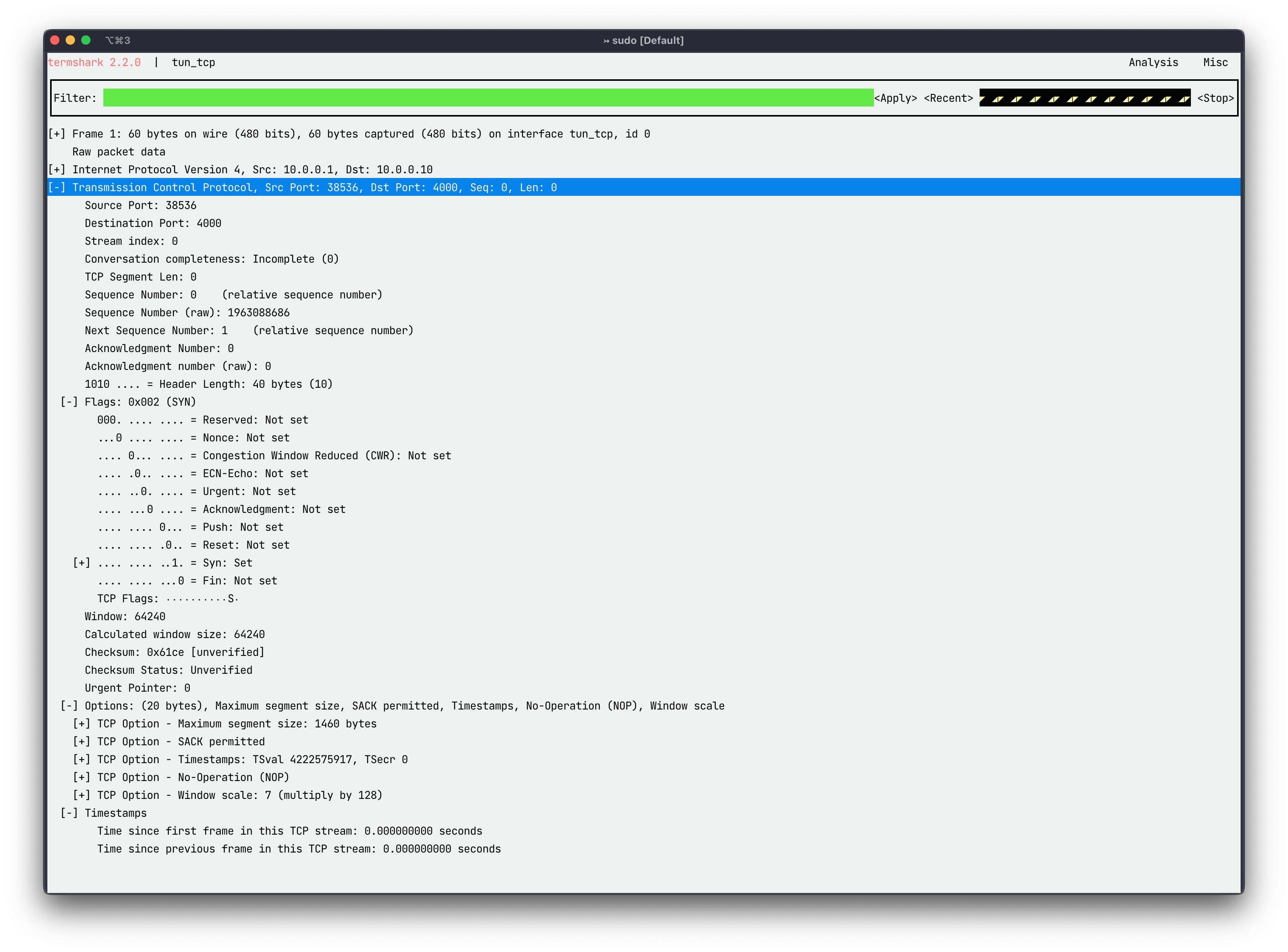Expand the SACK permitted TCP option

[81, 741]
